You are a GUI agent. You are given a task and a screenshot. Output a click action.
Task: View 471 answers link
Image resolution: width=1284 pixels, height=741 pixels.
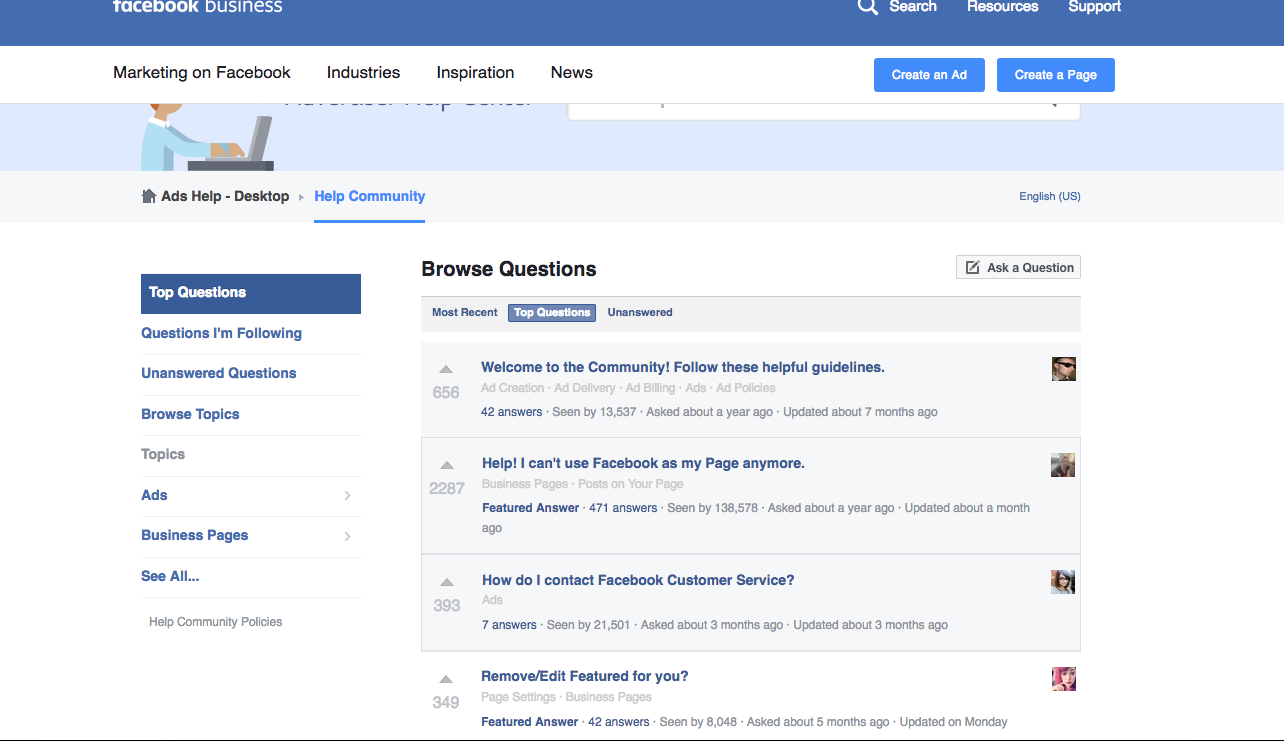pyautogui.click(x=623, y=508)
